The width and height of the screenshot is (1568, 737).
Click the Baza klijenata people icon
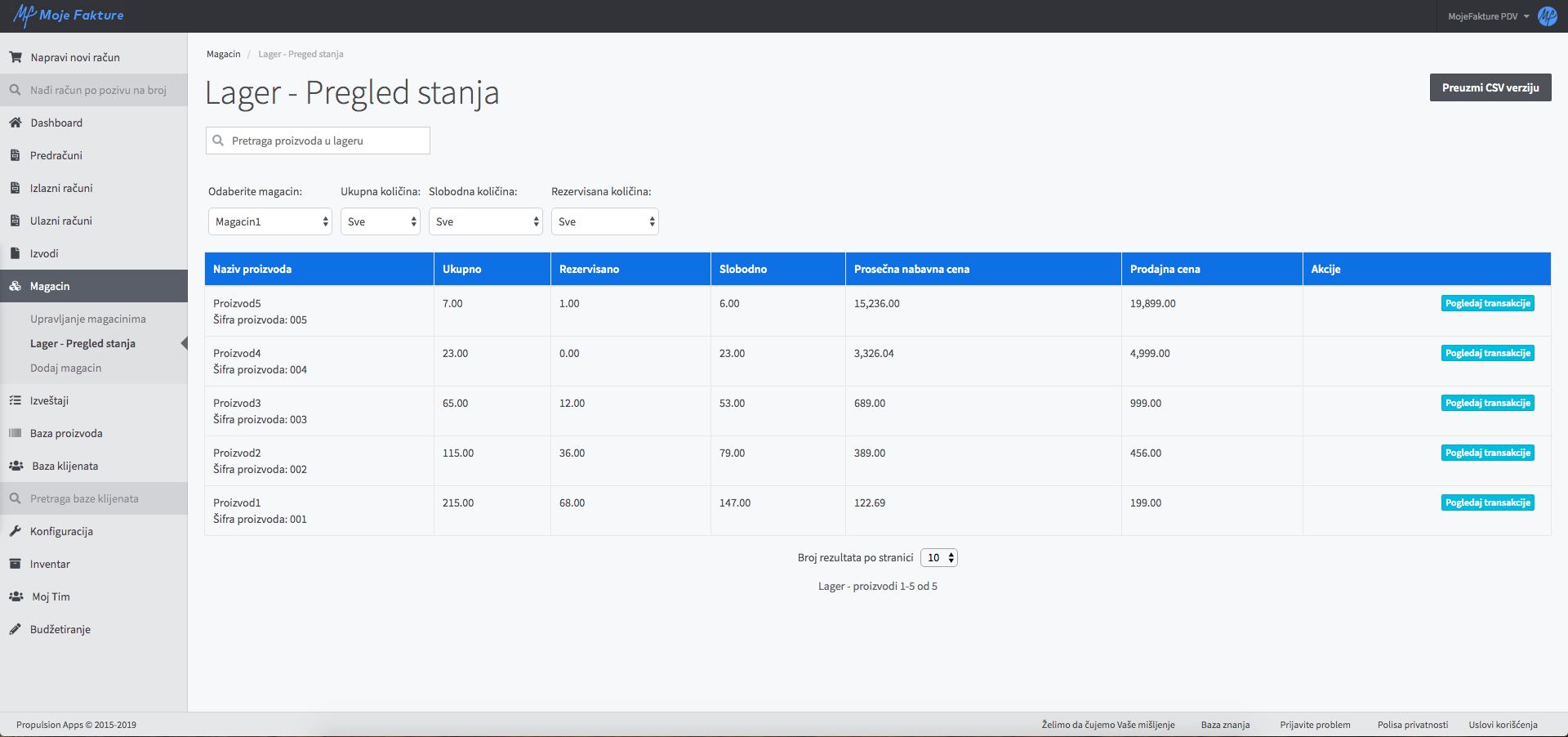coord(16,466)
